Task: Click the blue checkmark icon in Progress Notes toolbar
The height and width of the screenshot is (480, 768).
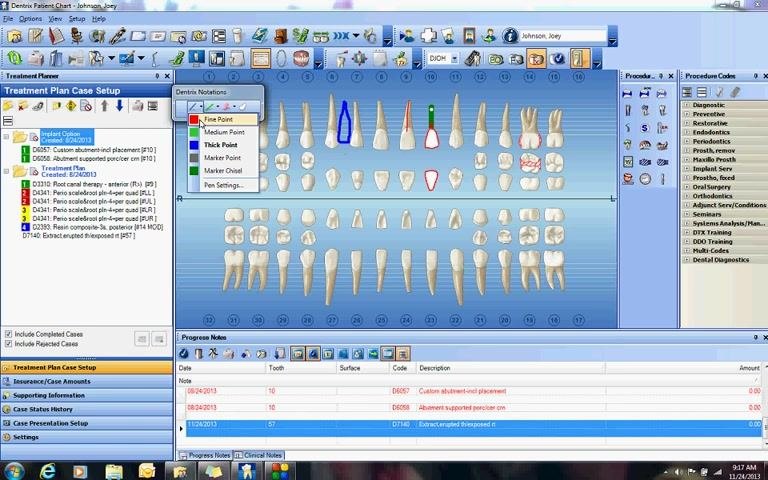Action: (x=184, y=353)
